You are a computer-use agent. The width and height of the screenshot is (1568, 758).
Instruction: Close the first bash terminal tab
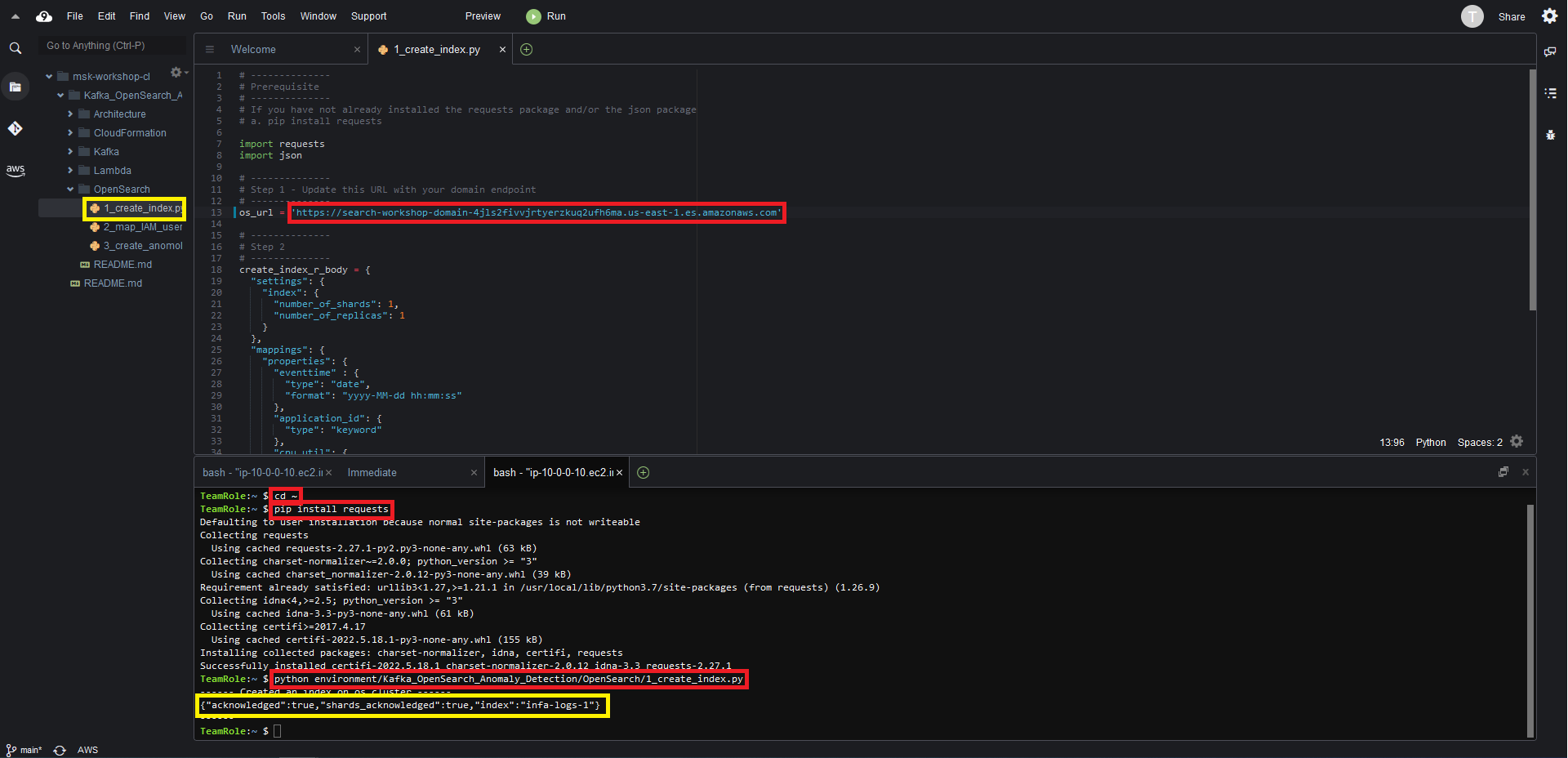[x=328, y=473]
